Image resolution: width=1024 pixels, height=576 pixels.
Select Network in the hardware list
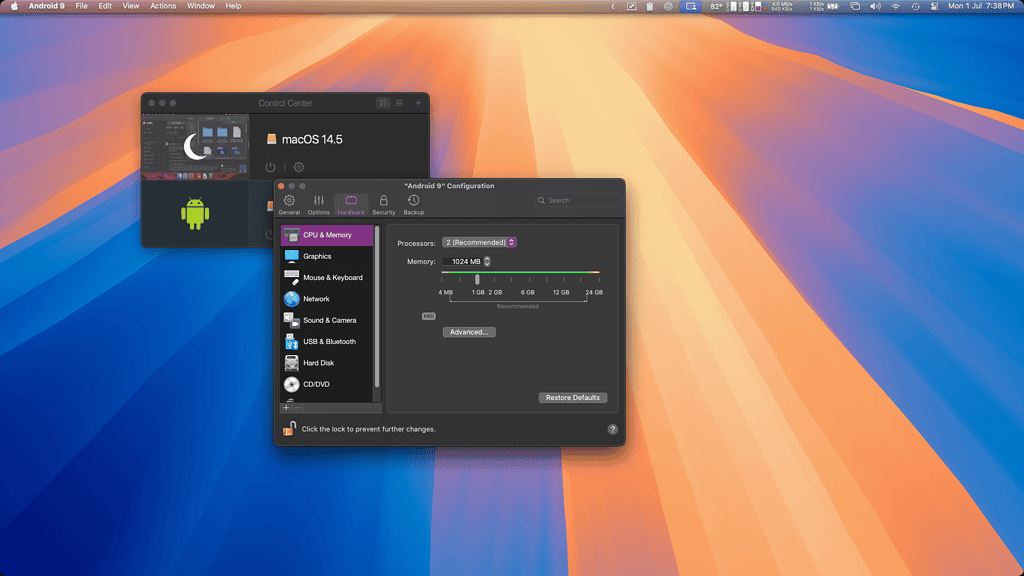(x=316, y=299)
